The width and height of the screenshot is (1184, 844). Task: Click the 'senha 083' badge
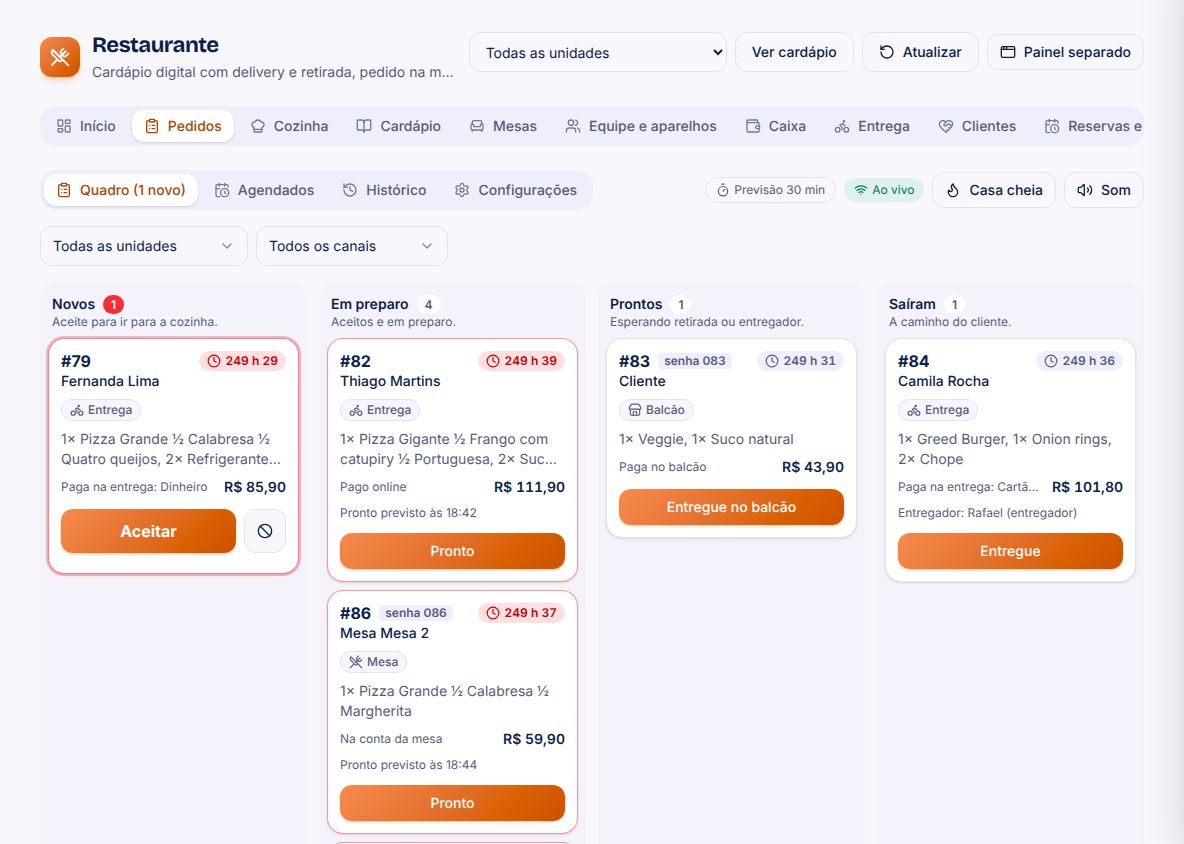point(695,361)
